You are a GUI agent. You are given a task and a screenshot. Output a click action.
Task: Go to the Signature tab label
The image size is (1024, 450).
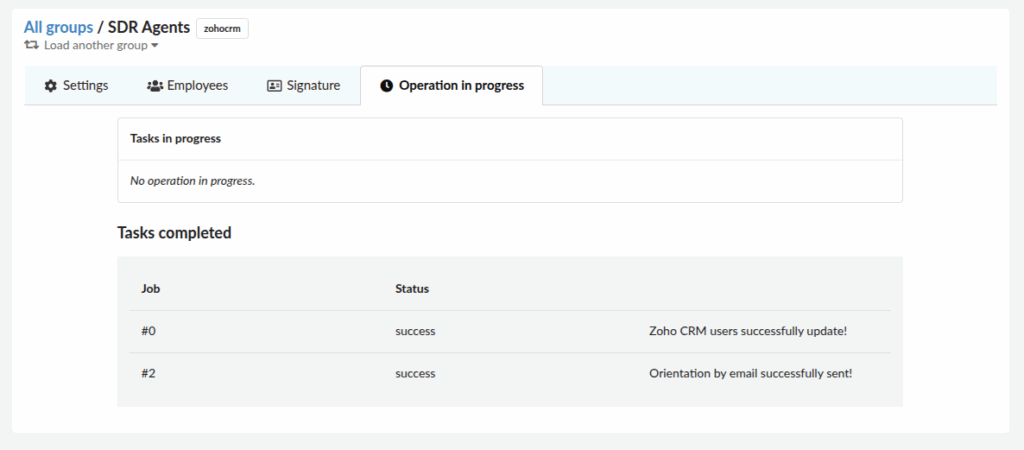[x=313, y=86]
